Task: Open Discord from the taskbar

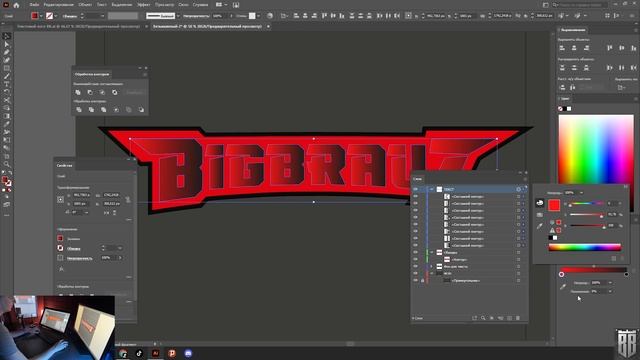Action: pyautogui.click(x=188, y=353)
